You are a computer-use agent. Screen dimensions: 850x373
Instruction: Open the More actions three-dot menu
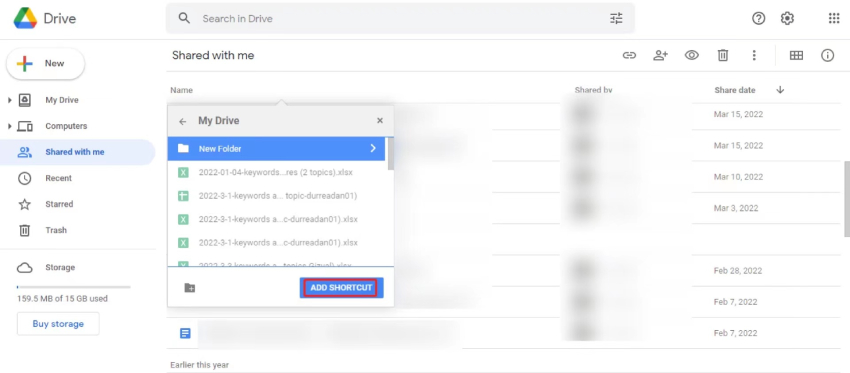pos(754,55)
